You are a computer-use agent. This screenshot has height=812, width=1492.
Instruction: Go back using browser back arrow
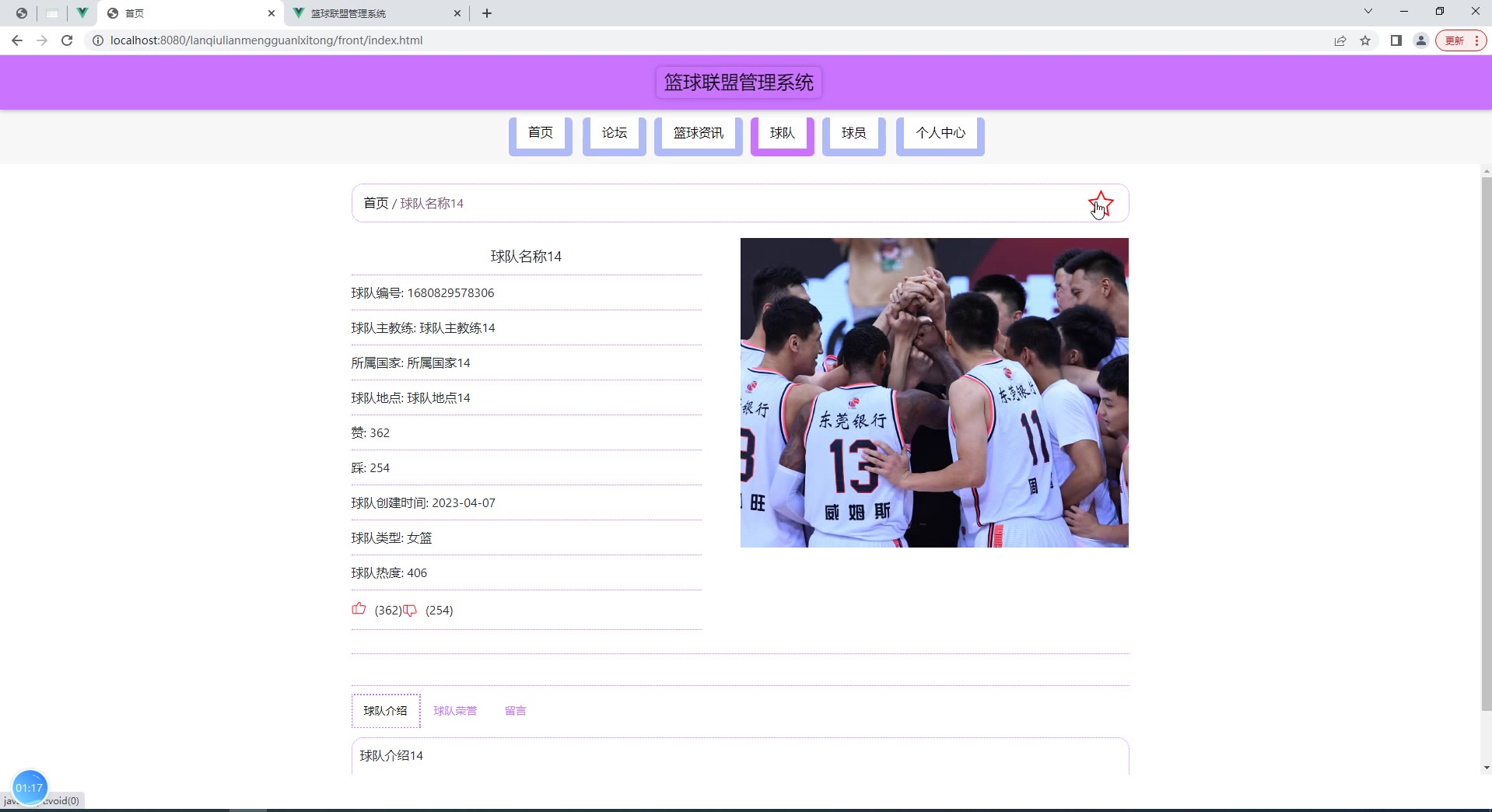pyautogui.click(x=17, y=40)
